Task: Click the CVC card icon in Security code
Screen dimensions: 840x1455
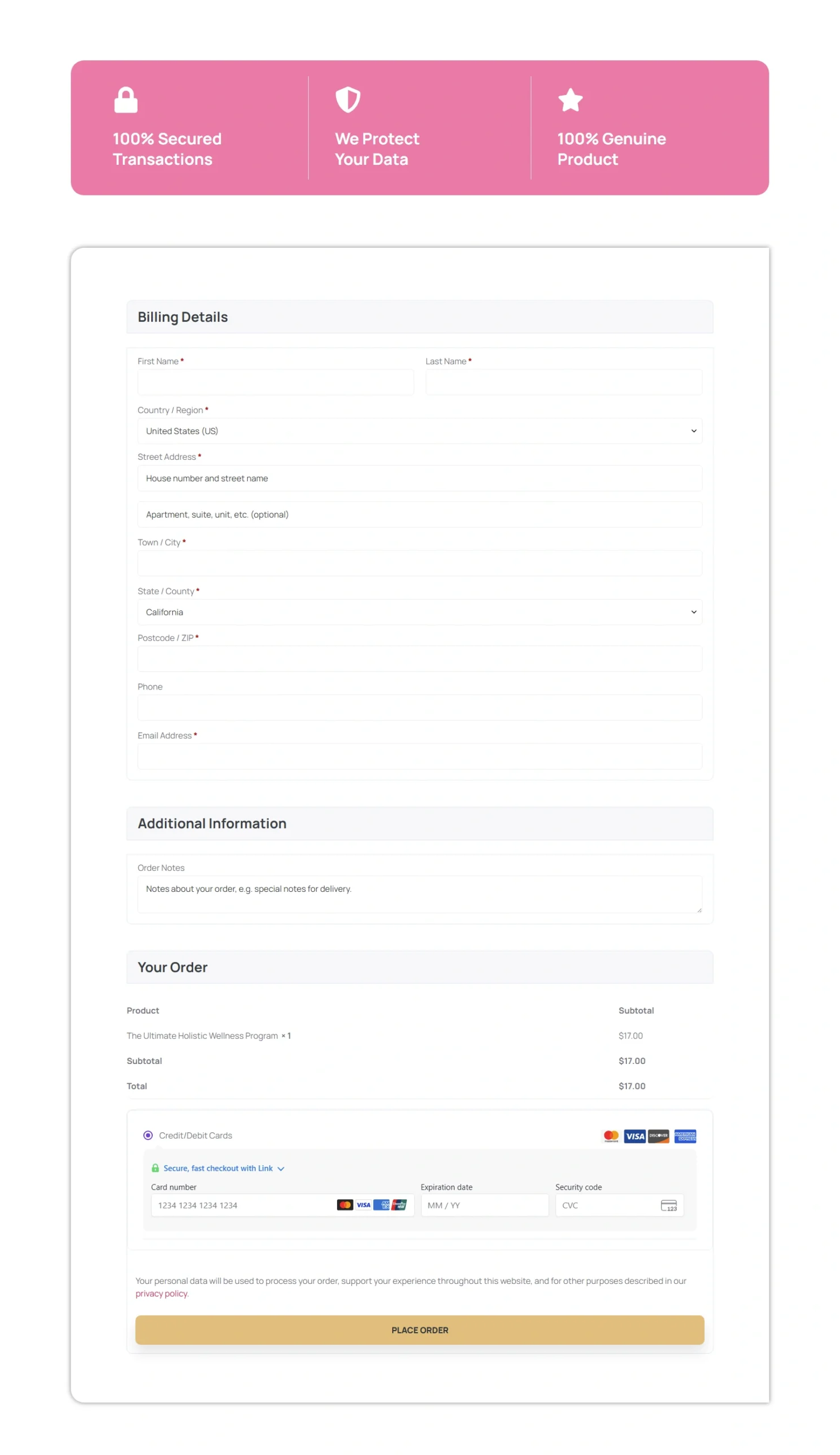Action: (x=669, y=1205)
